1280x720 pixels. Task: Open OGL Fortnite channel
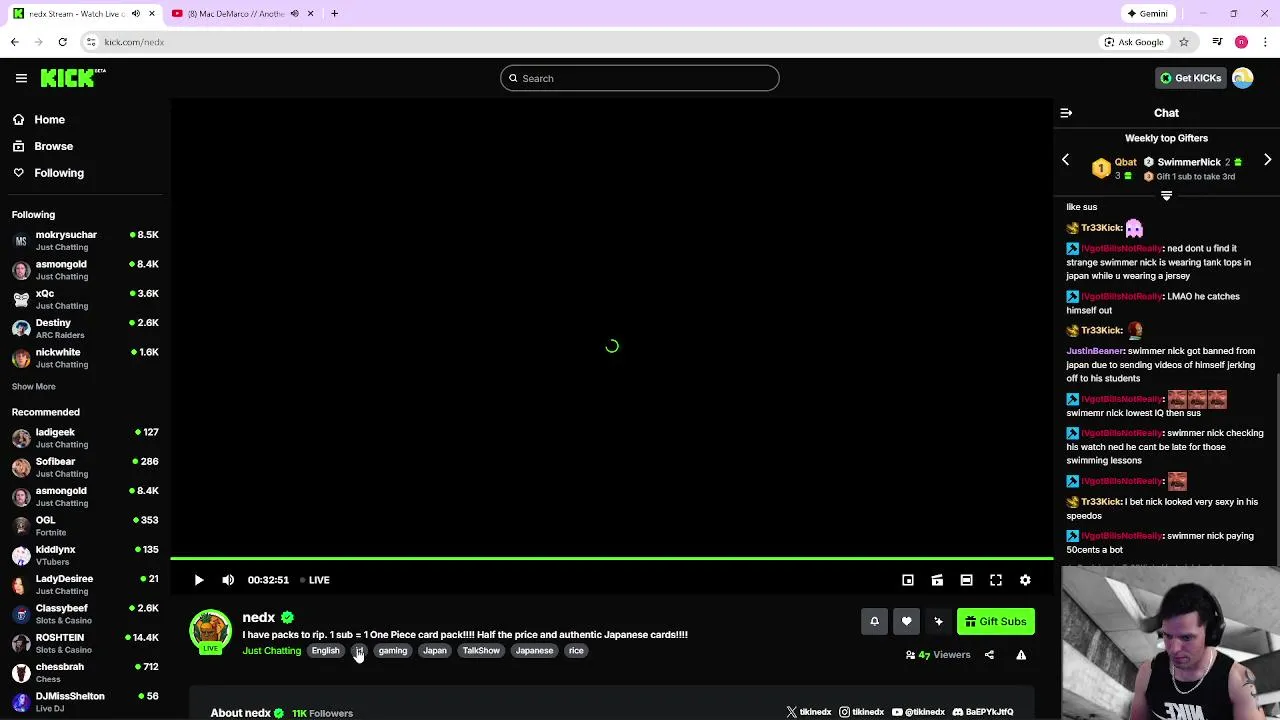point(85,526)
